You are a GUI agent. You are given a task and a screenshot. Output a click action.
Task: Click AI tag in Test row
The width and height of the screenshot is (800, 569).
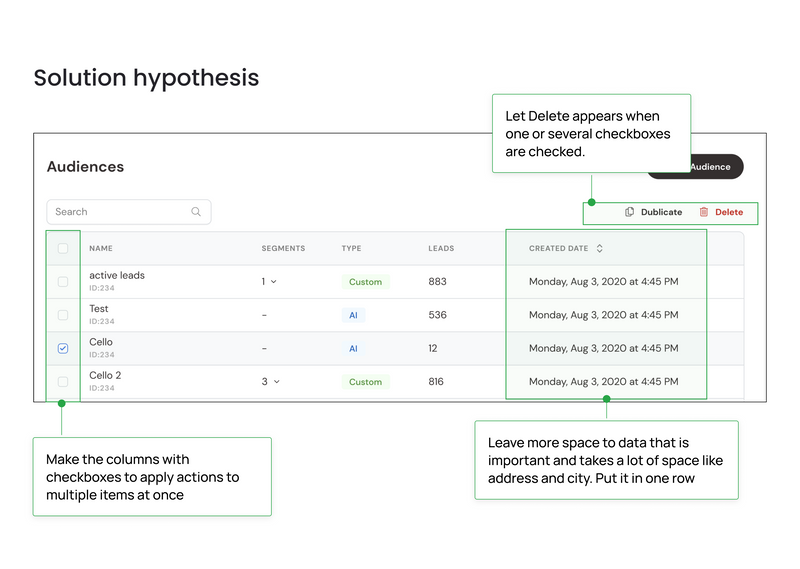353,315
